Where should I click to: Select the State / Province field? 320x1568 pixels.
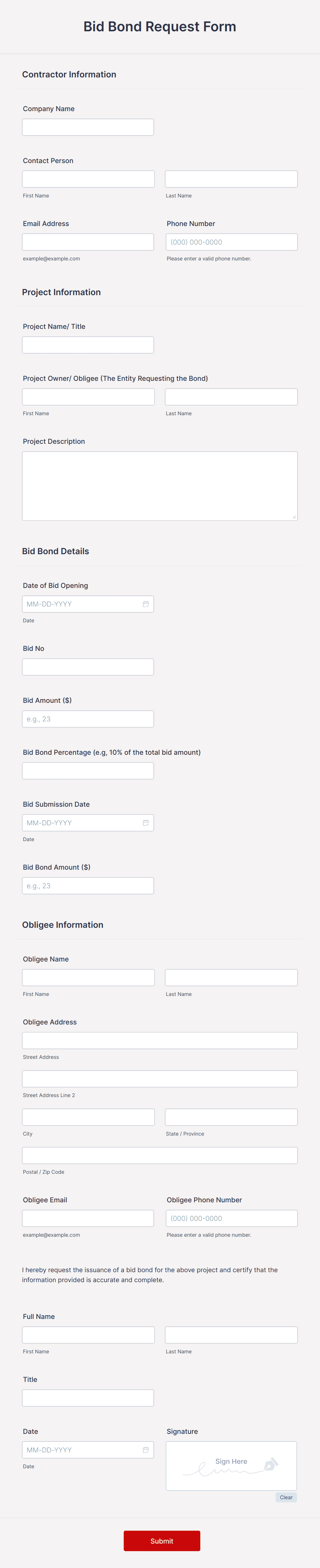(231, 1116)
